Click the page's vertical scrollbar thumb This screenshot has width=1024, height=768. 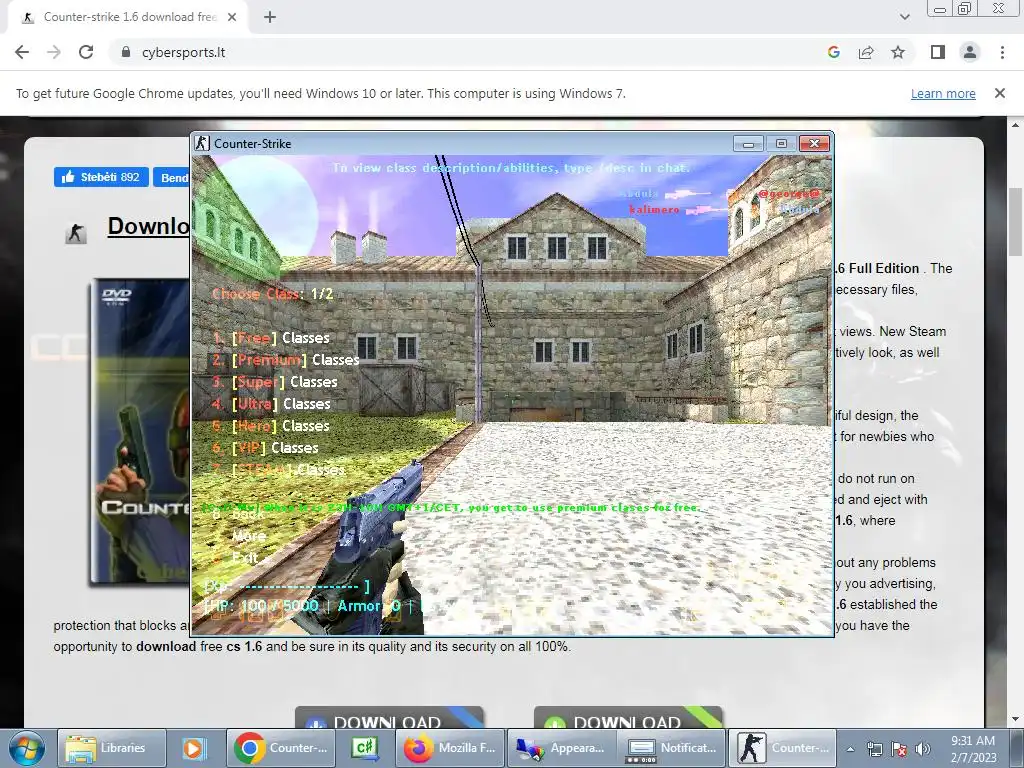1015,222
